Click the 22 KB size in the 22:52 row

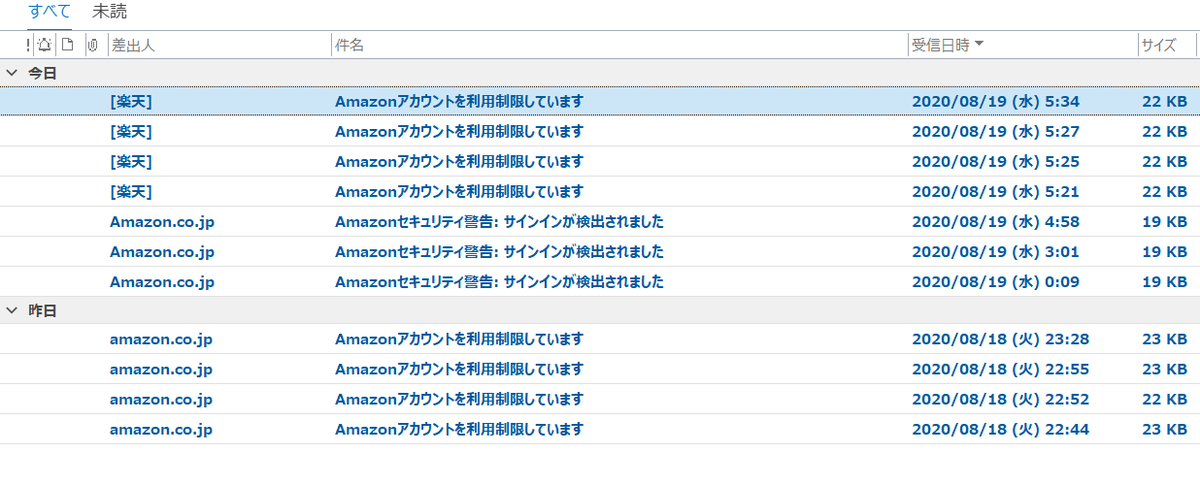[x=1165, y=399]
